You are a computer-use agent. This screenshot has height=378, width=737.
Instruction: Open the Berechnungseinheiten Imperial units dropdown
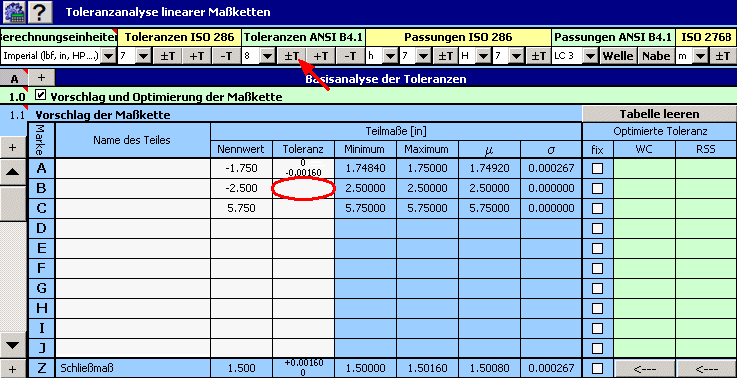(58, 56)
